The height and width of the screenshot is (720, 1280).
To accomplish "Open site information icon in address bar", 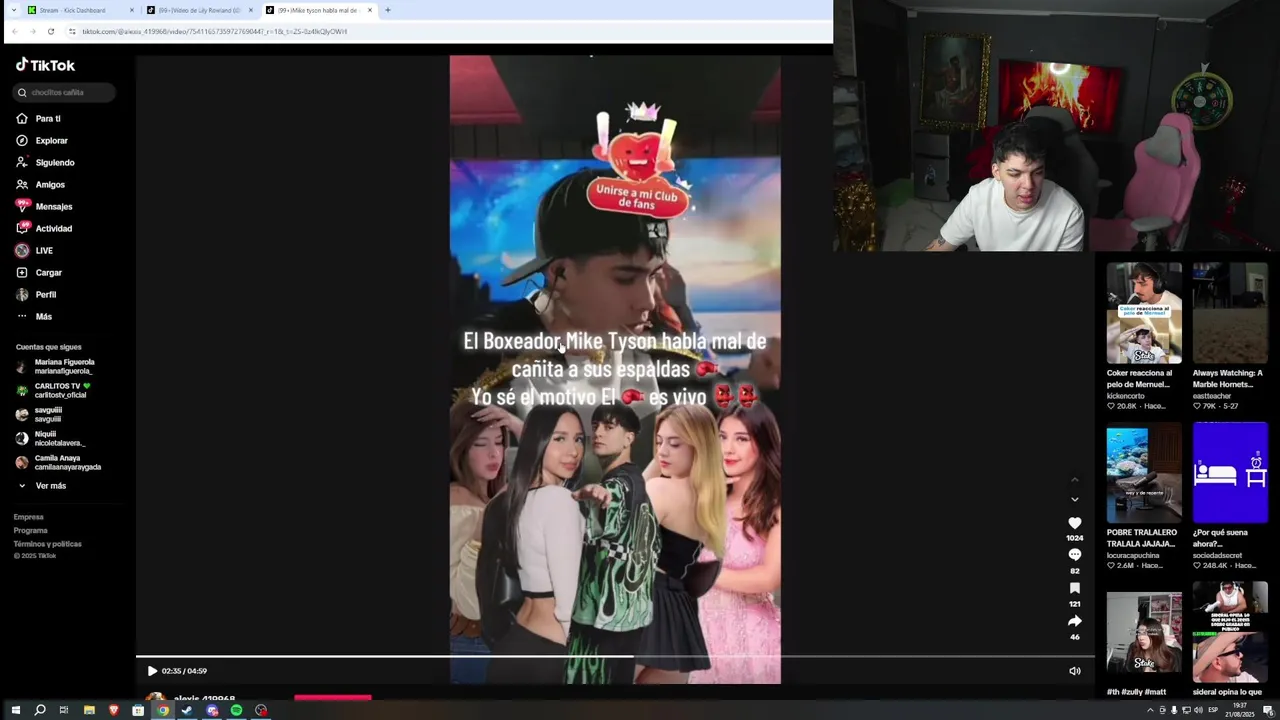I will (x=72, y=31).
